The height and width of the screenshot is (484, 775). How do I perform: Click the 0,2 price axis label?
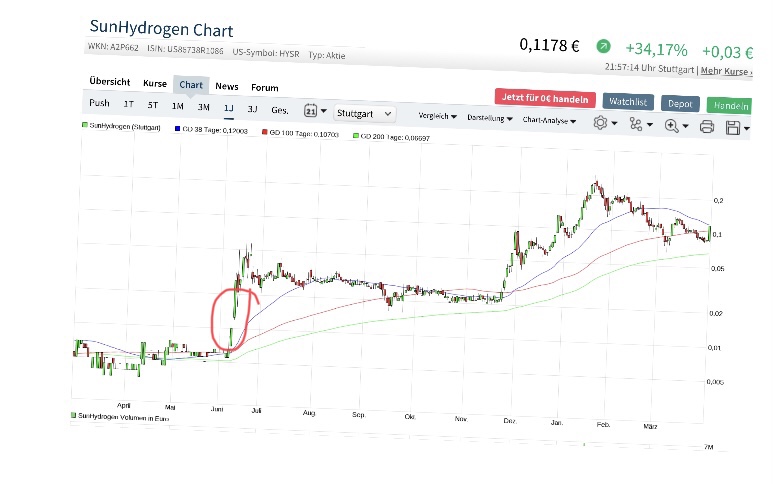(718, 200)
